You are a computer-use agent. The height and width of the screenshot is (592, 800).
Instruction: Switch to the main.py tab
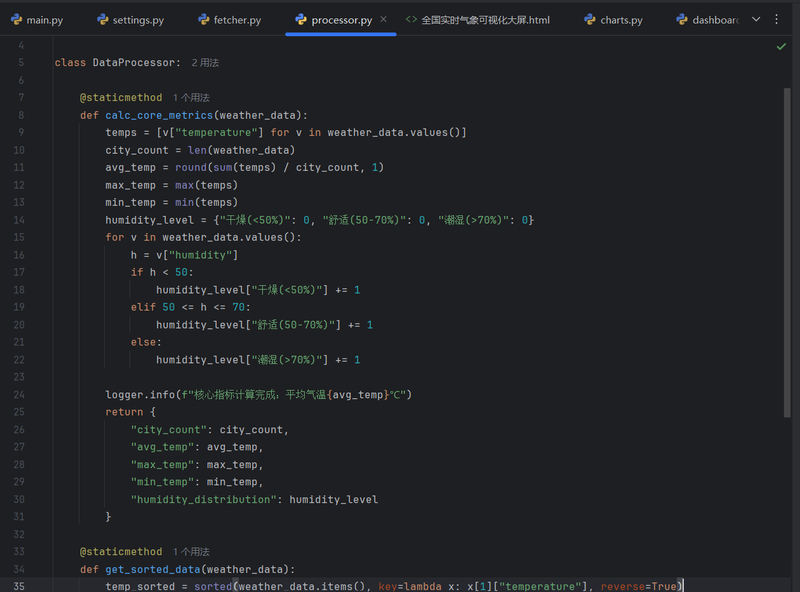click(37, 20)
